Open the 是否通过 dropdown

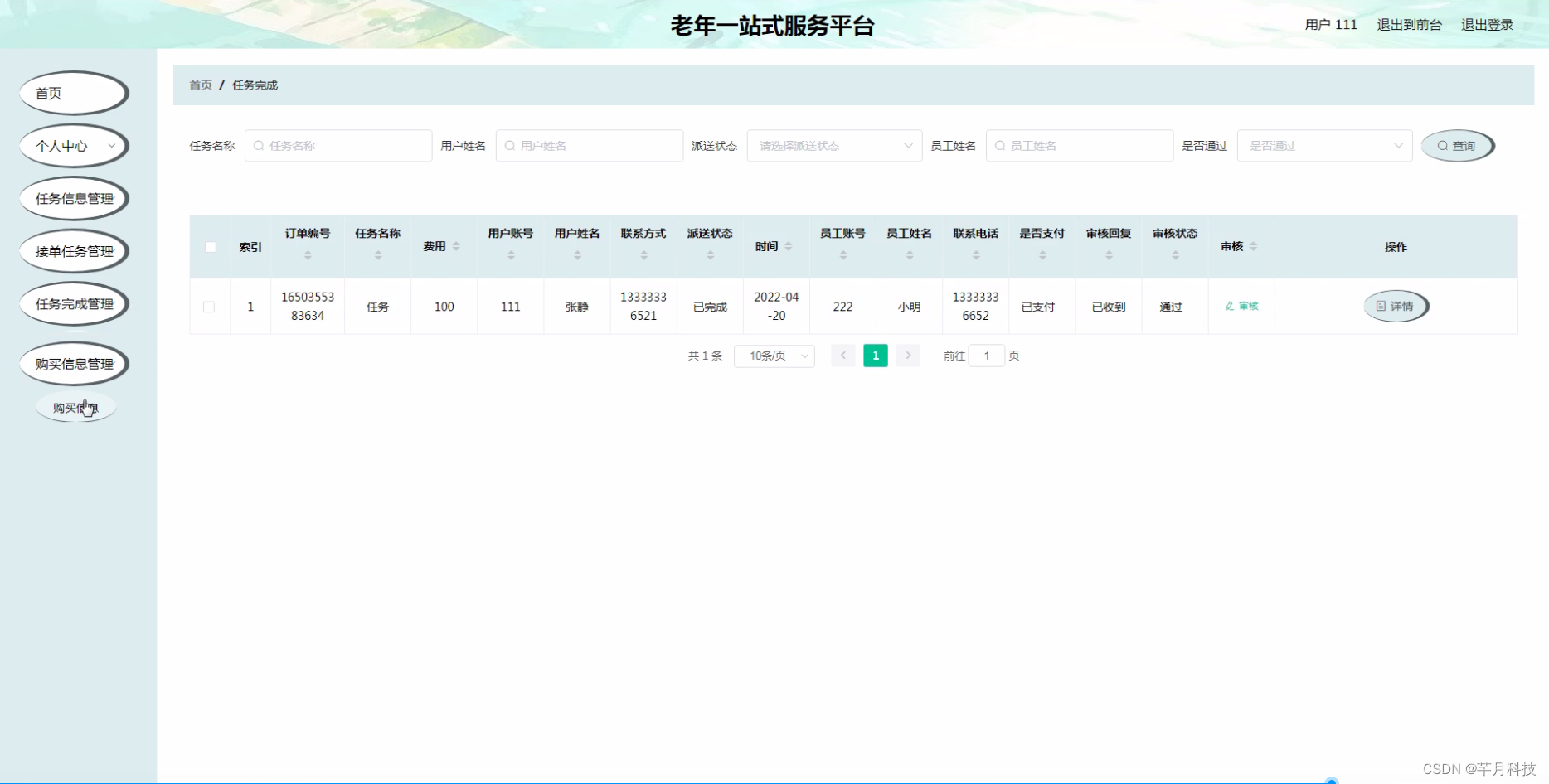1324,146
